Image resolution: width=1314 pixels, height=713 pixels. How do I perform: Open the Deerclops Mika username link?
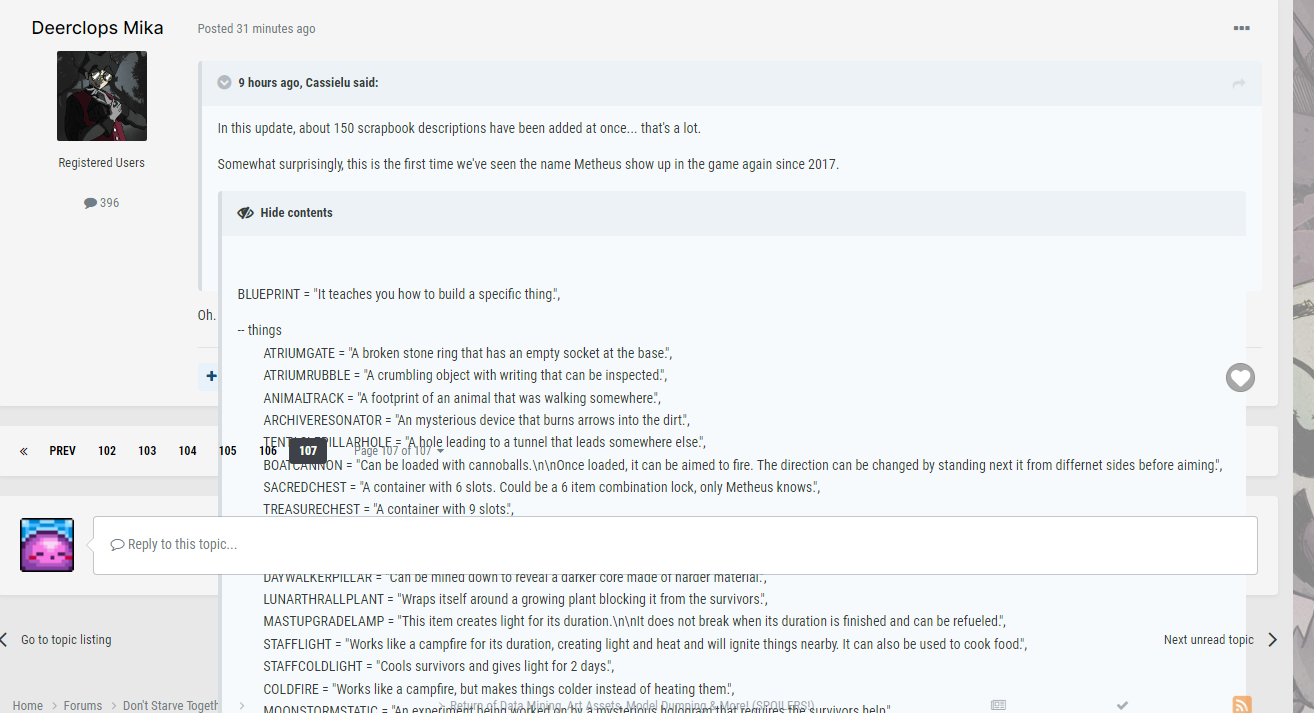(x=97, y=28)
